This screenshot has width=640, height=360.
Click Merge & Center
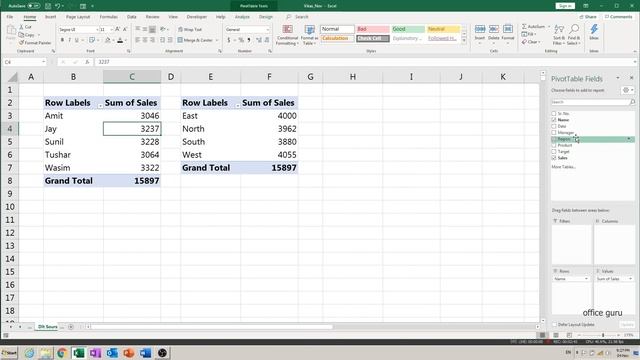(195, 40)
